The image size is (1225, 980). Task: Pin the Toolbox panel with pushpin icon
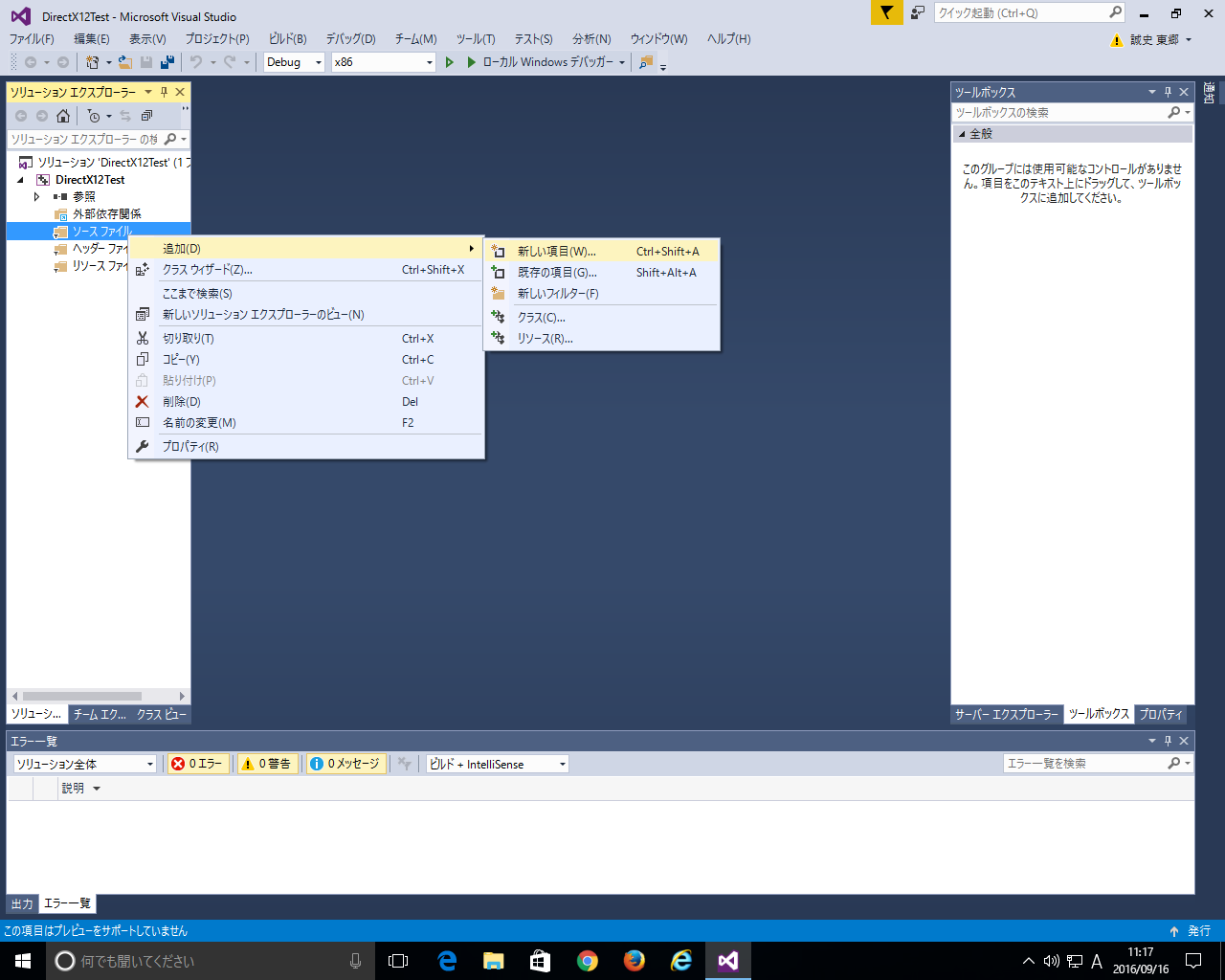pyautogui.click(x=1168, y=92)
